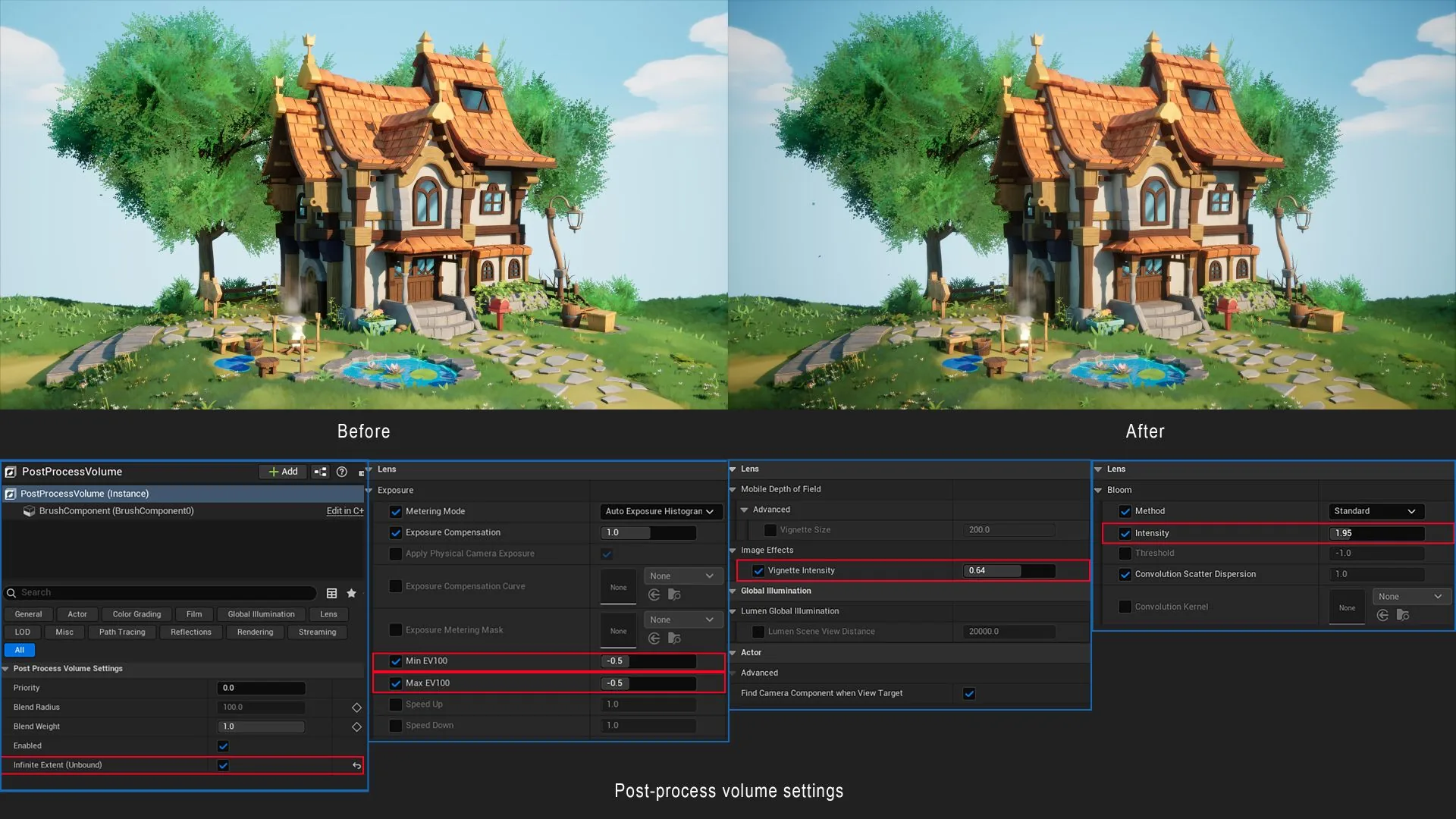Click Min EV100 -0.5 value slider
This screenshot has height=819, width=1456.
[648, 661]
